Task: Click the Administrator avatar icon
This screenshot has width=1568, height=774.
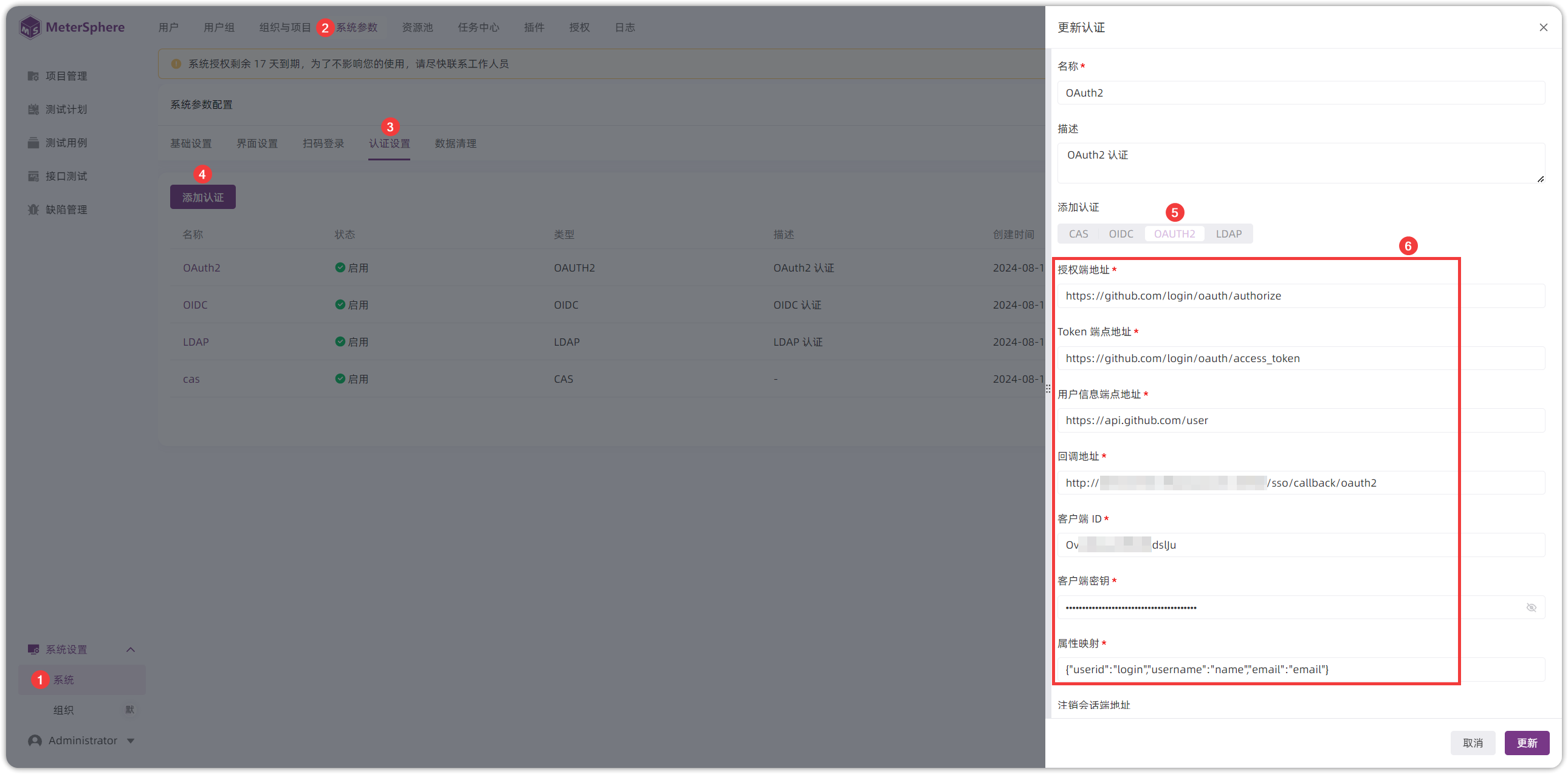Action: [x=35, y=741]
